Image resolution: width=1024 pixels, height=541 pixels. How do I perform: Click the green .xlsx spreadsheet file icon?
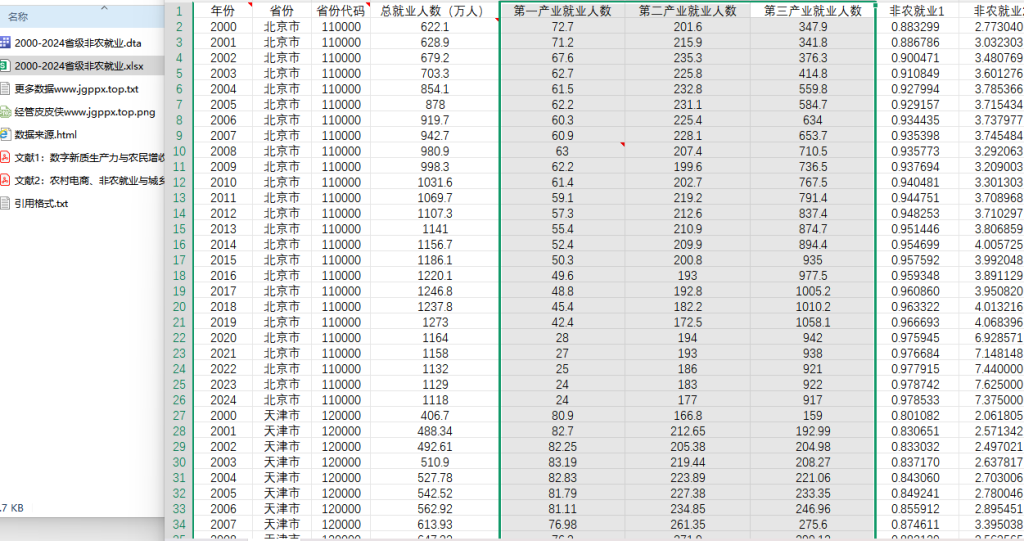(x=5, y=65)
